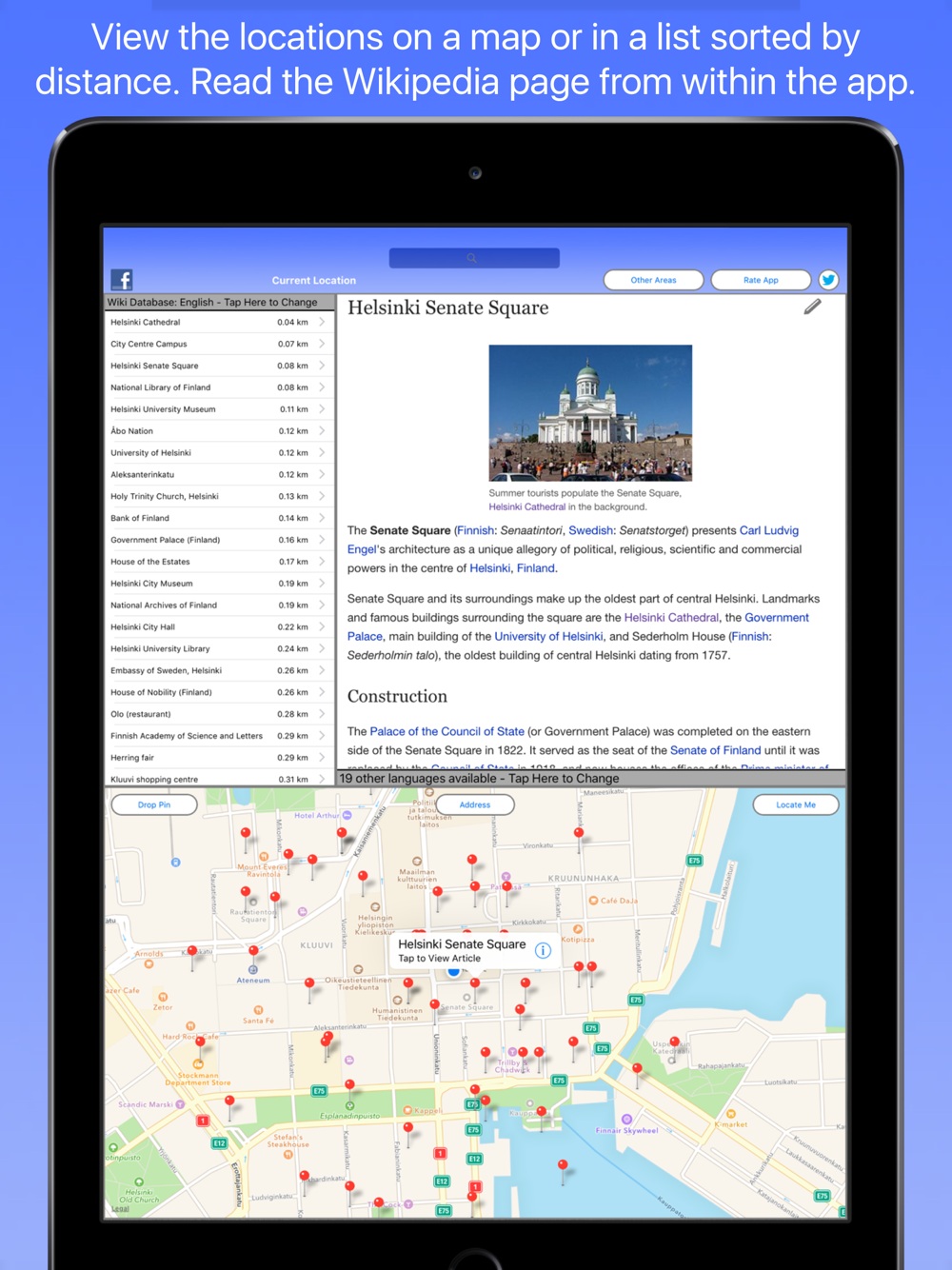This screenshot has width=952, height=1270.
Task: Open the Senate of Finland link
Action: [715, 750]
